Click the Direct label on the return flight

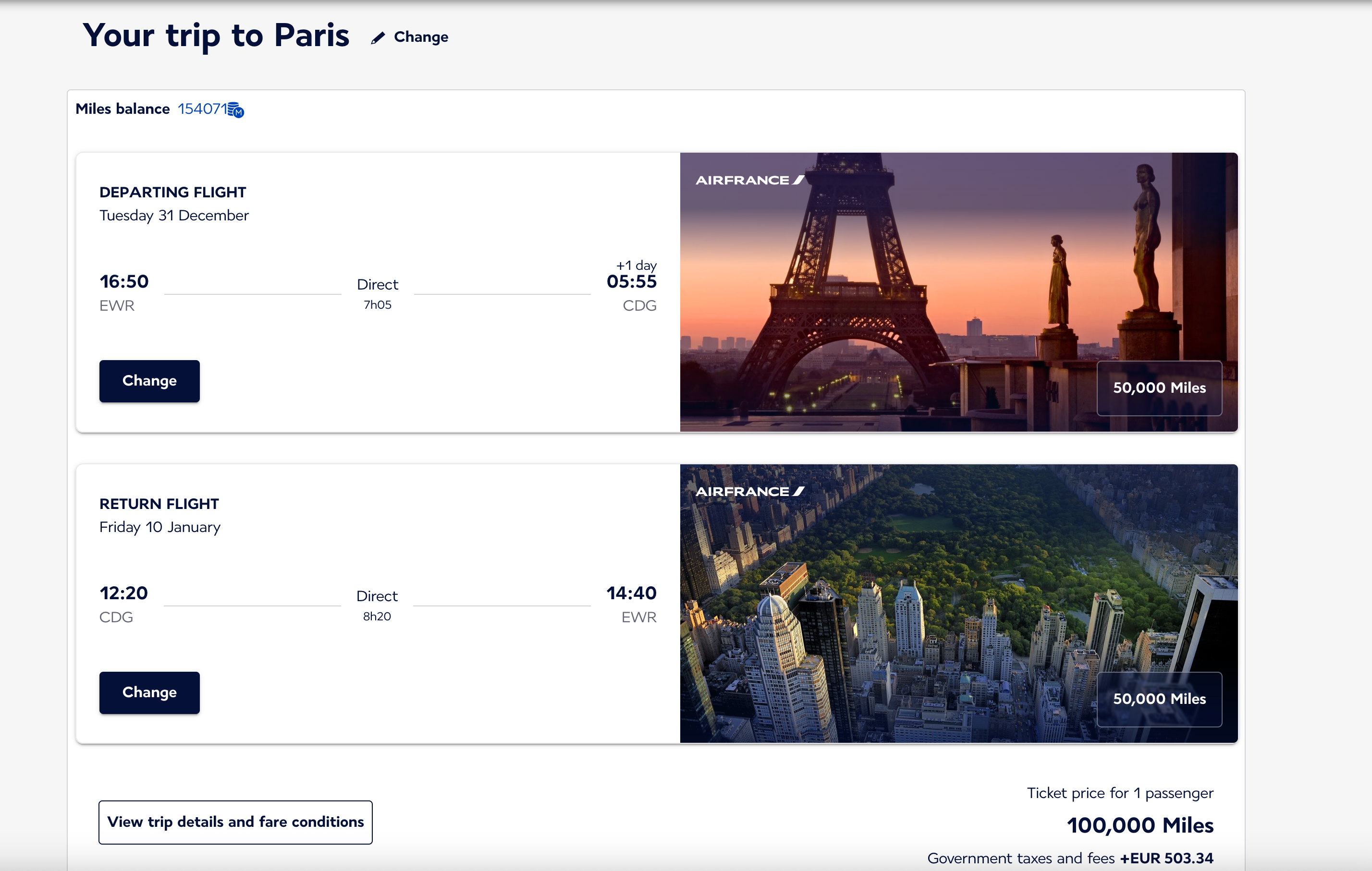pos(377,596)
